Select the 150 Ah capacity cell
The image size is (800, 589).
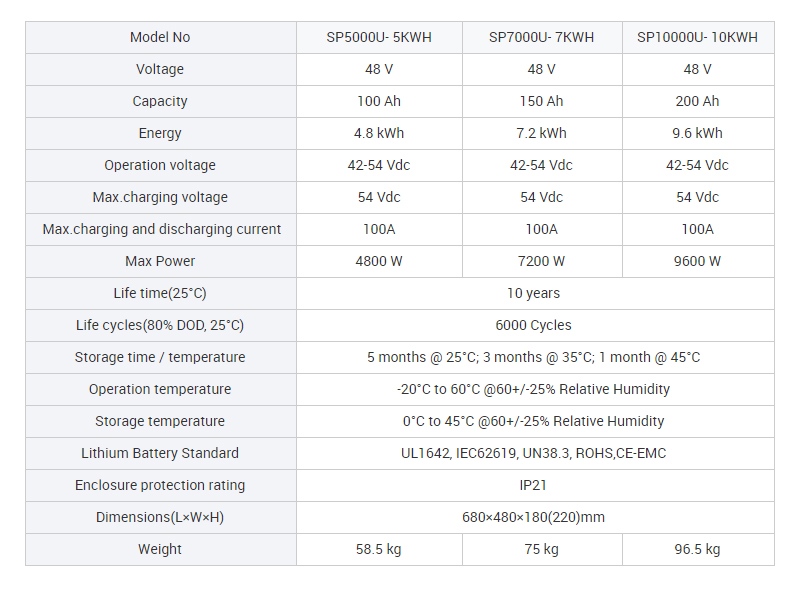pos(541,101)
